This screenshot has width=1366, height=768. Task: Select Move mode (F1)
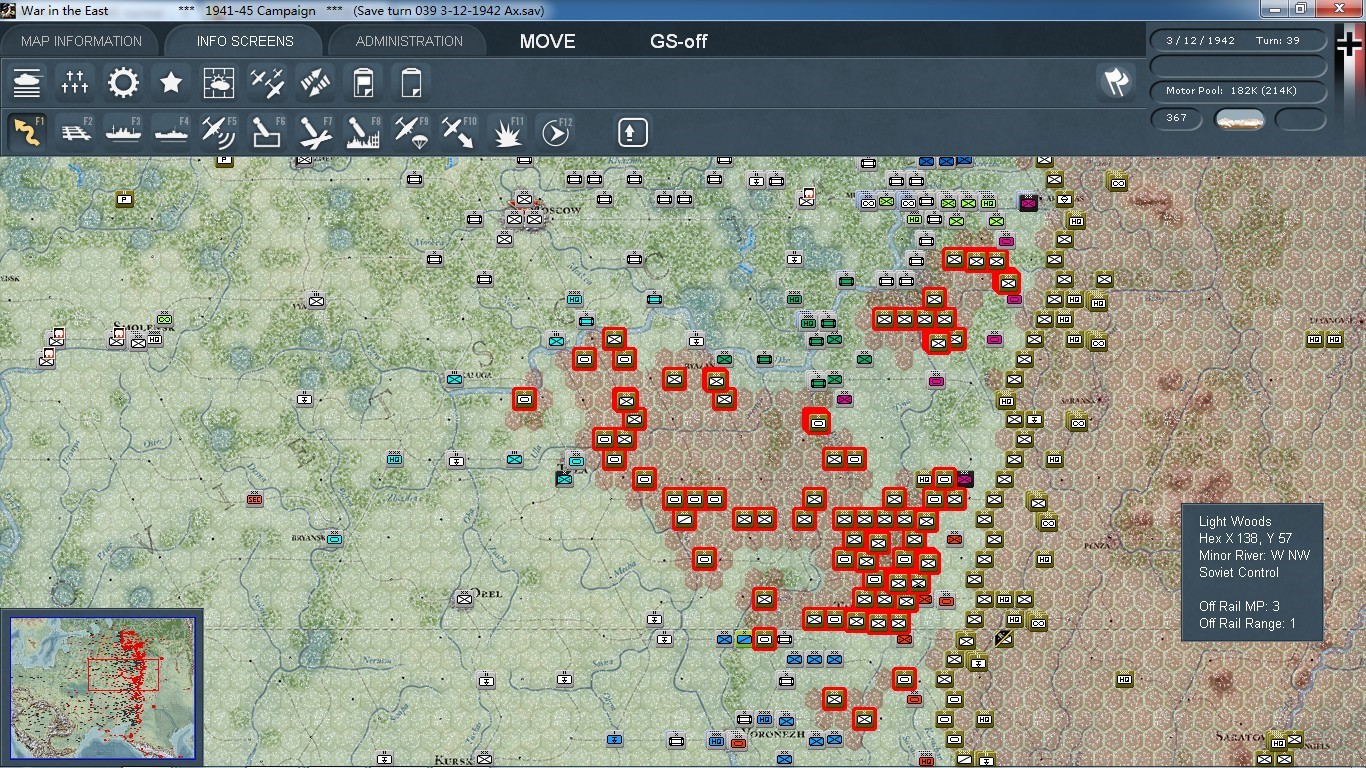pyautogui.click(x=27, y=132)
